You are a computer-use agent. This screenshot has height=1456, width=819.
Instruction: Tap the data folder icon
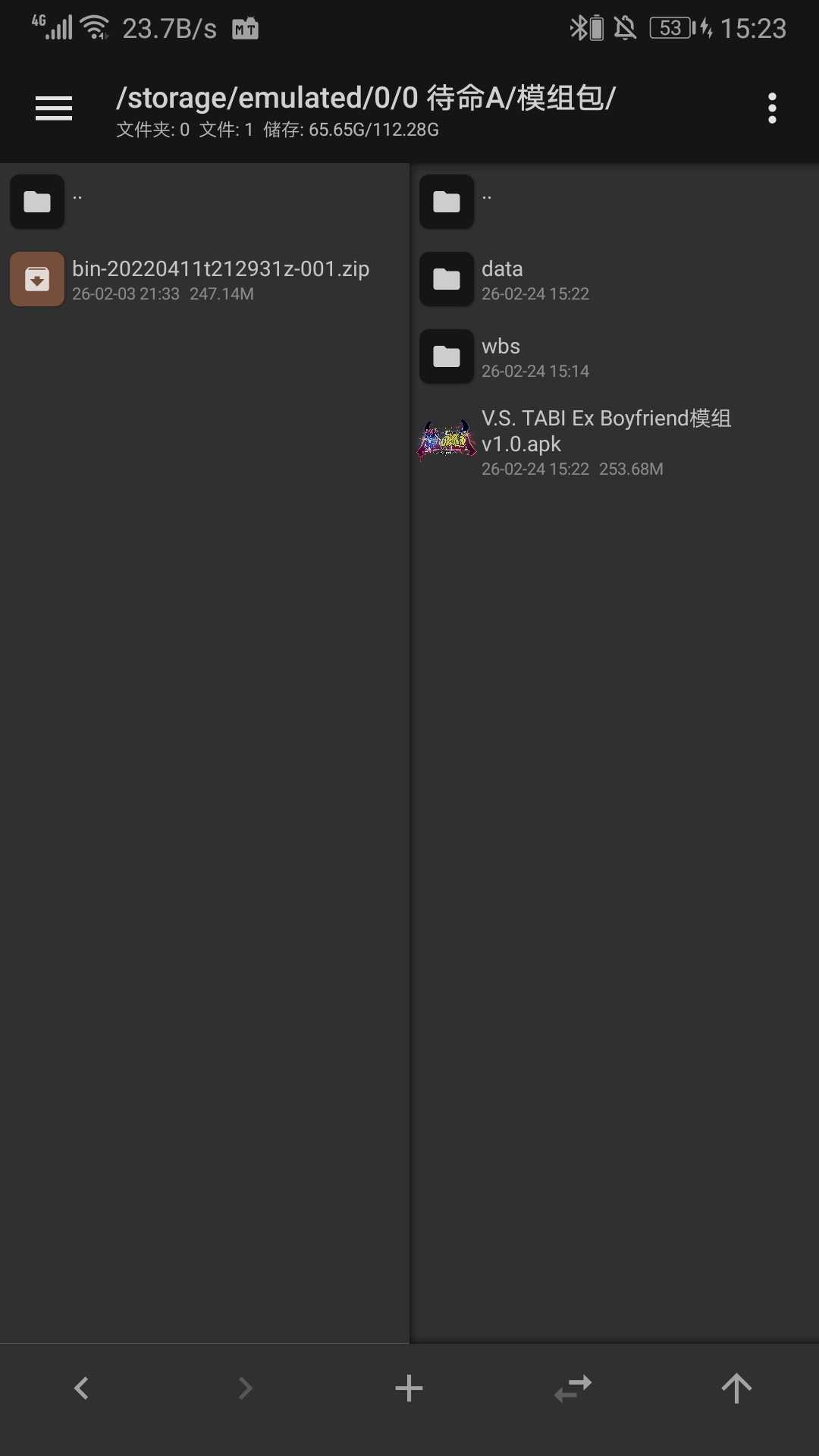tap(447, 279)
